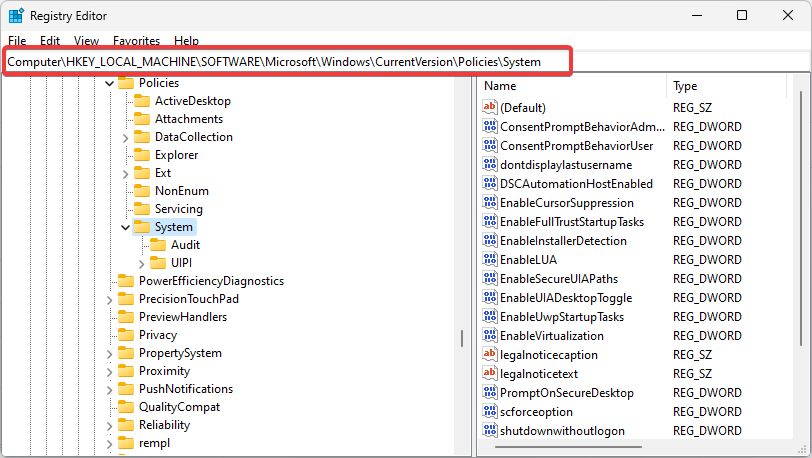Viewport: 812px width, 458px height.
Task: Click the Audit folder icon
Action: [x=158, y=245]
